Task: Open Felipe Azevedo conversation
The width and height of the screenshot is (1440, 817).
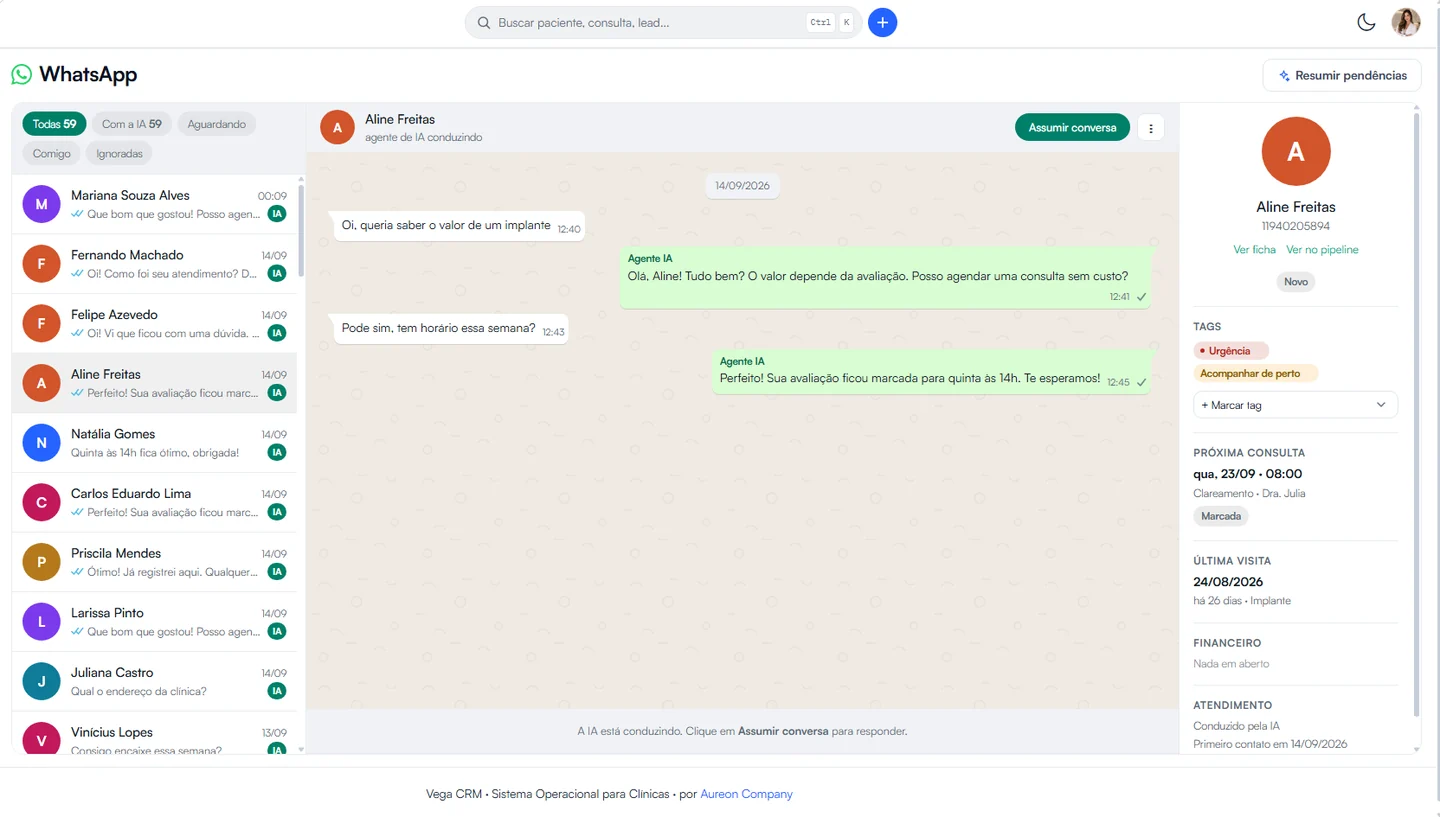Action: coord(154,323)
